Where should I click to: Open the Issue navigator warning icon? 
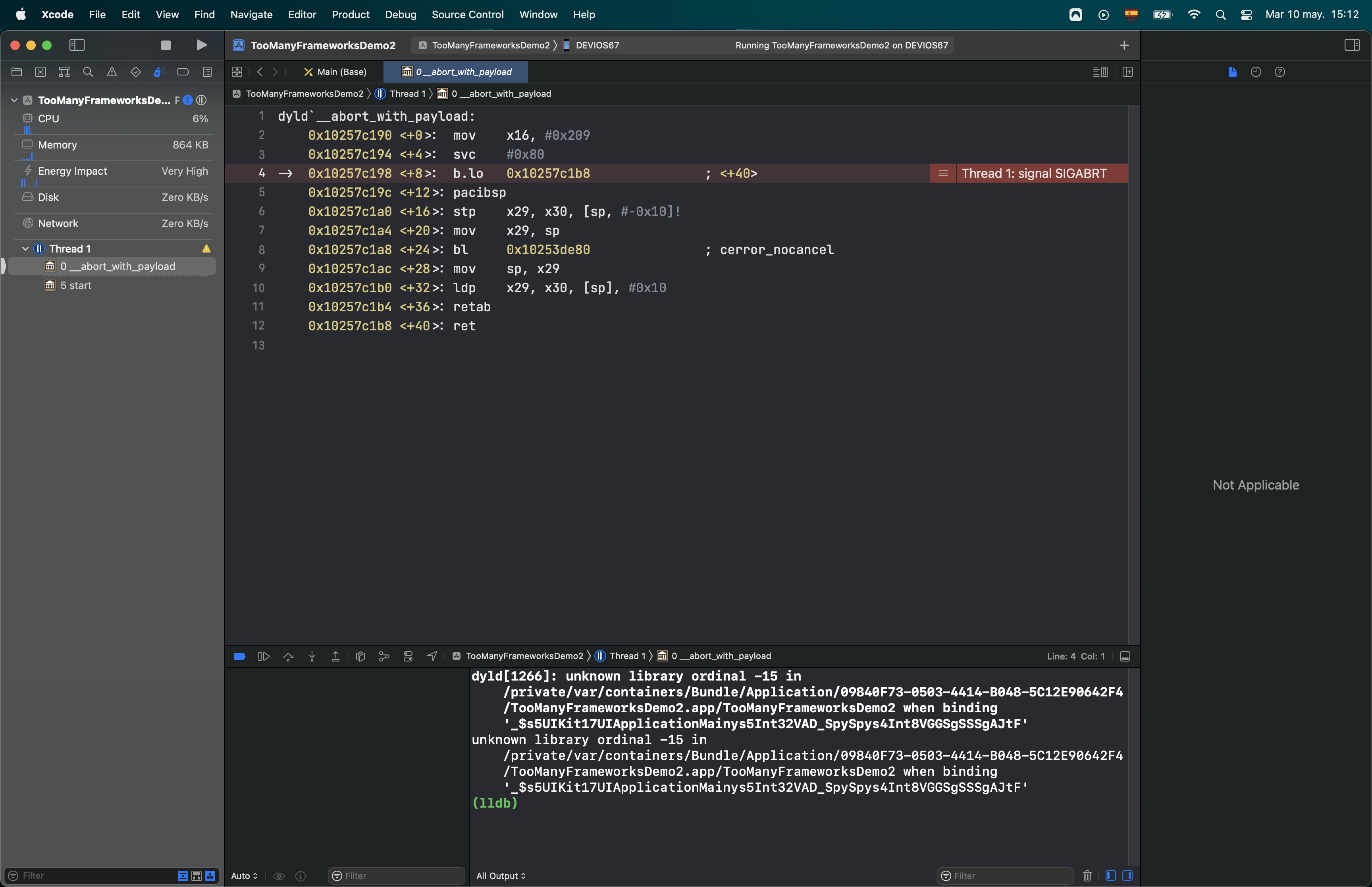point(112,72)
